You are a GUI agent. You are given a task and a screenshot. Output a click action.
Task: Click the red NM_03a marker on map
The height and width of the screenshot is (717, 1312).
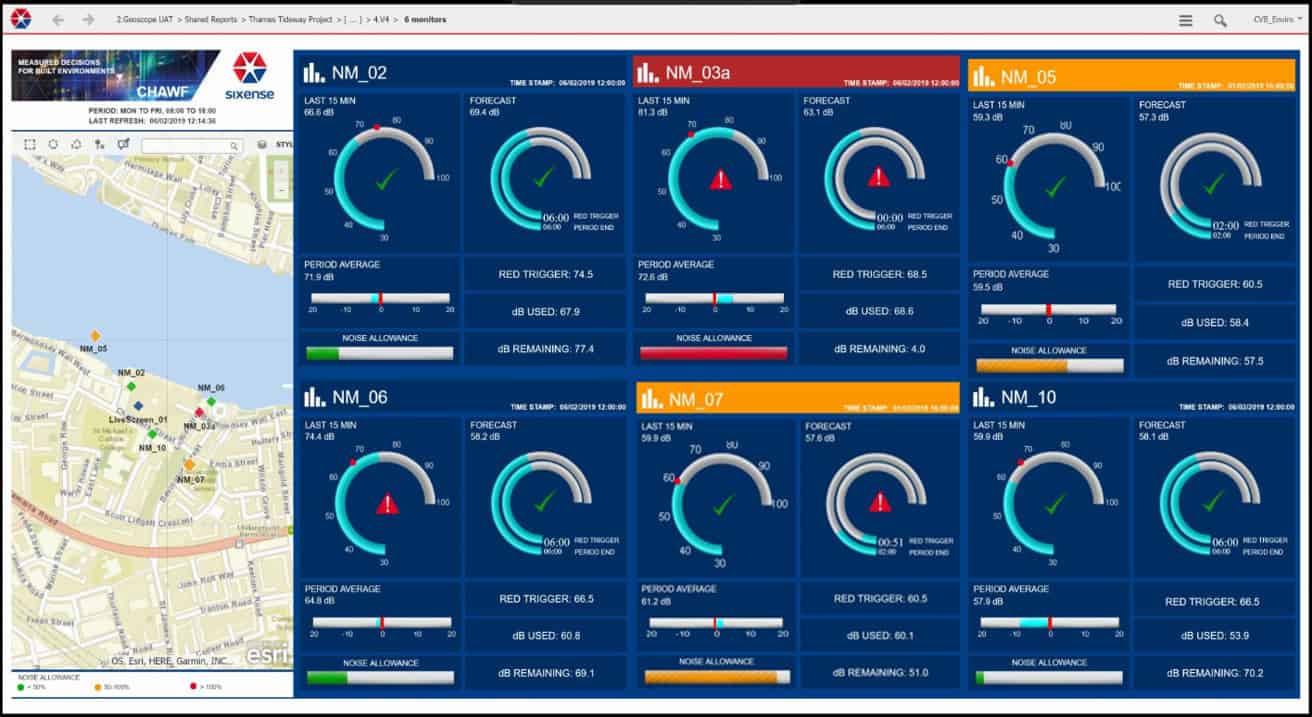[x=198, y=412]
